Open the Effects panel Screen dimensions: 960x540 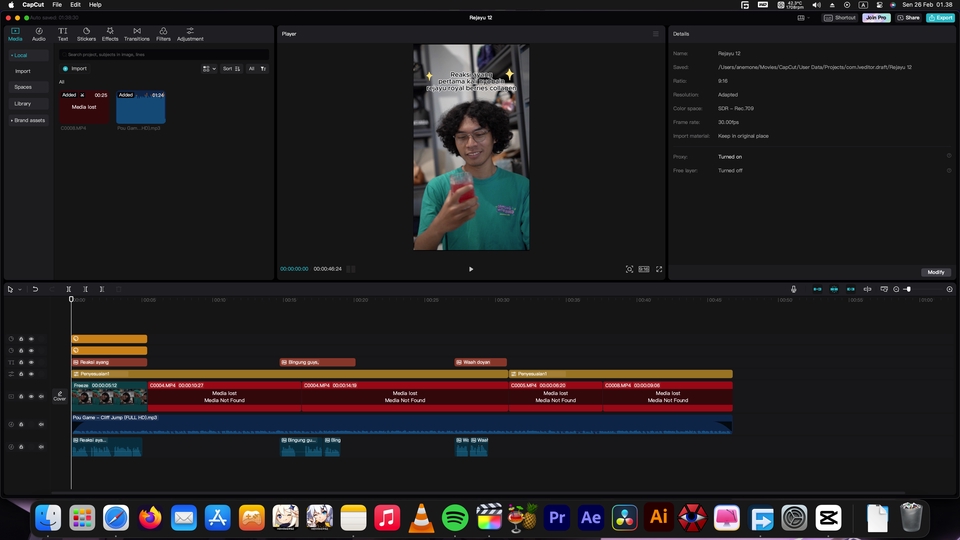pyautogui.click(x=110, y=34)
